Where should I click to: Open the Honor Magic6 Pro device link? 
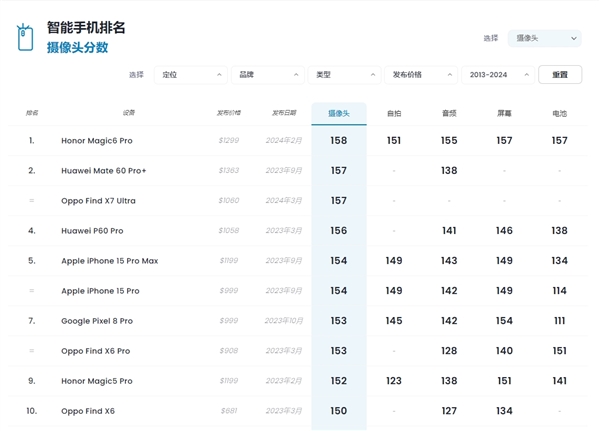[x=96, y=141]
